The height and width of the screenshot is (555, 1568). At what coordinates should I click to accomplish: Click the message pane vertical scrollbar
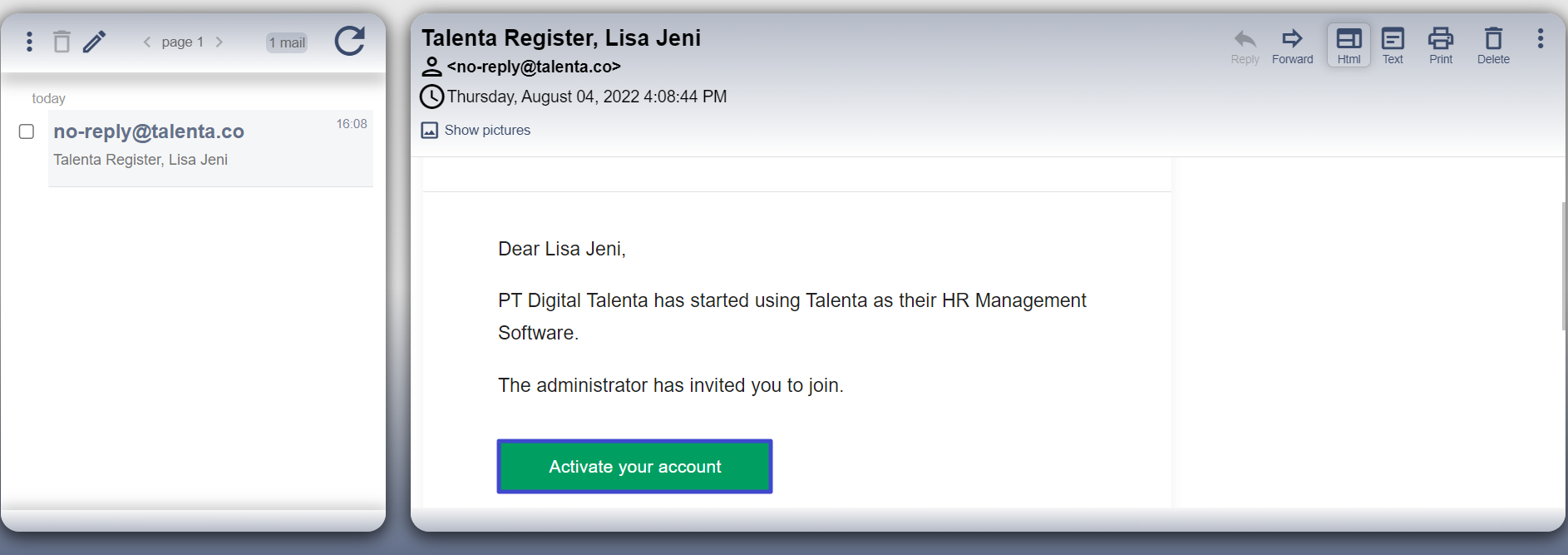[1563, 266]
